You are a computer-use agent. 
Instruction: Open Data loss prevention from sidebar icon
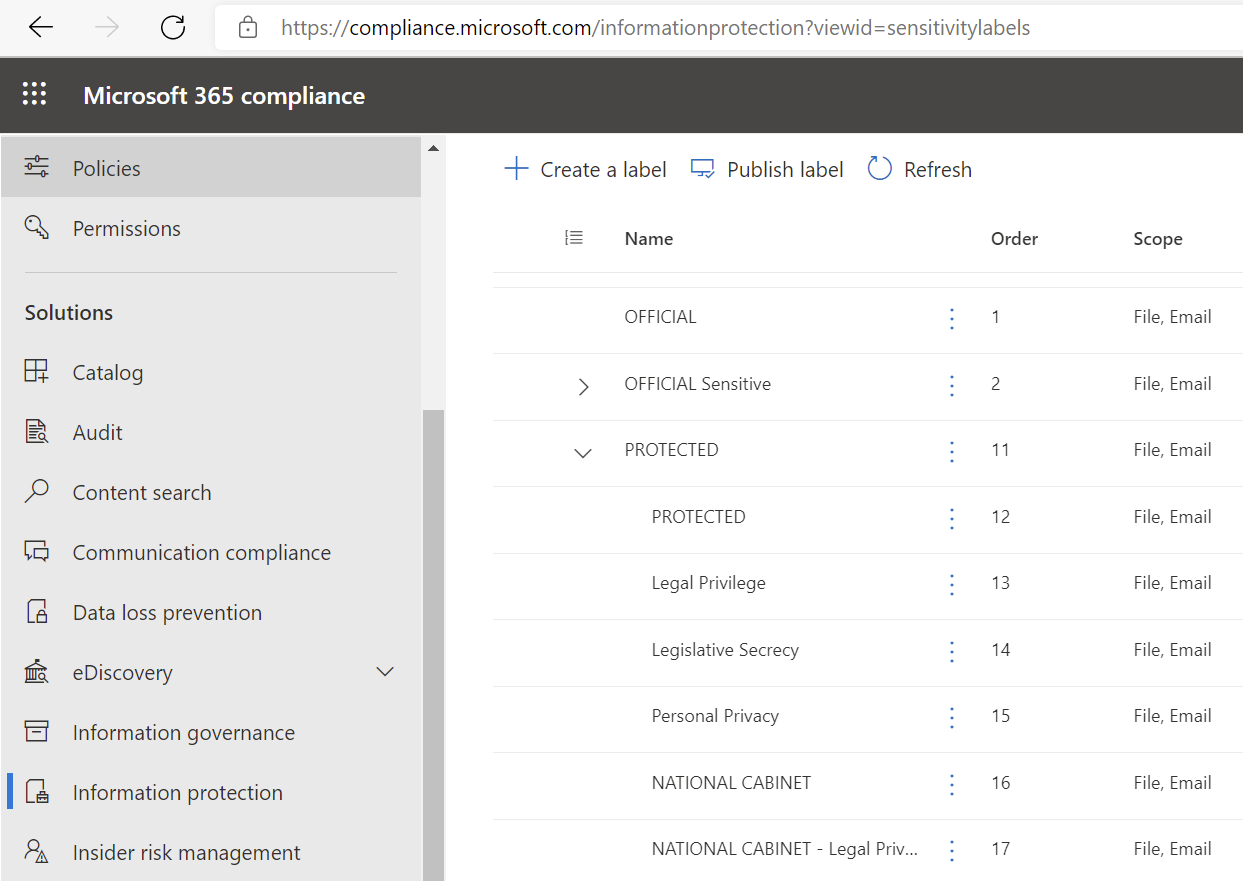click(x=37, y=612)
